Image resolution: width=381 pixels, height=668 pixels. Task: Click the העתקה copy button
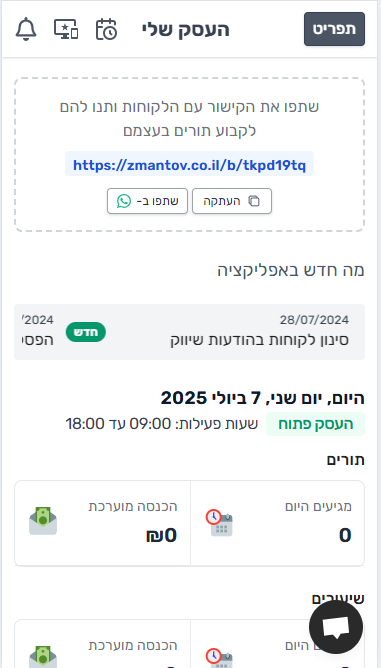[232, 201]
